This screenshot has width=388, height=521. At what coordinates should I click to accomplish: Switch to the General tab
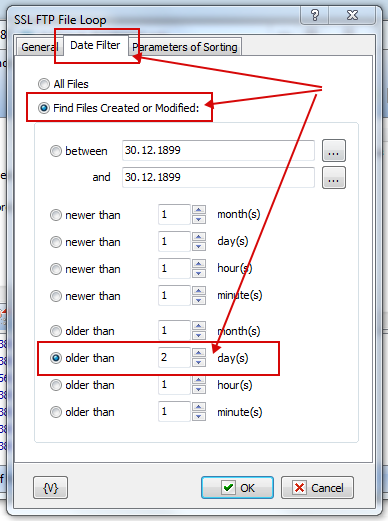[x=40, y=47]
